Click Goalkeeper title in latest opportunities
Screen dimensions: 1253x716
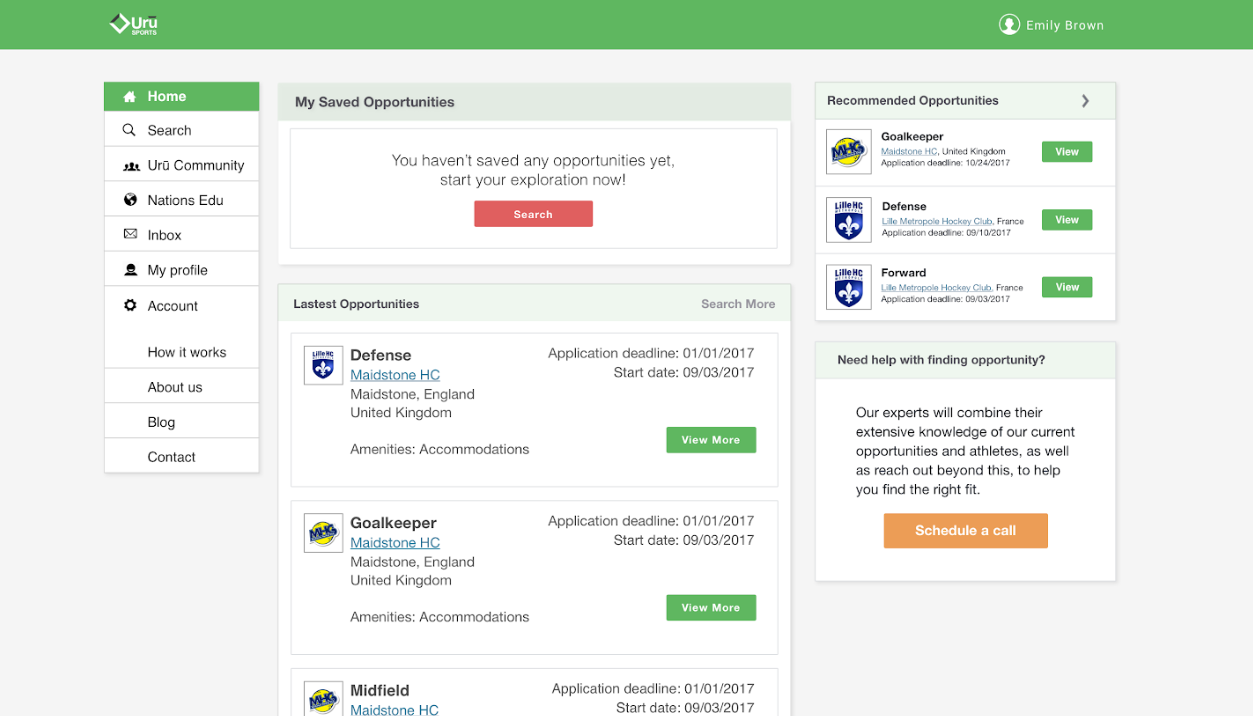click(x=393, y=523)
